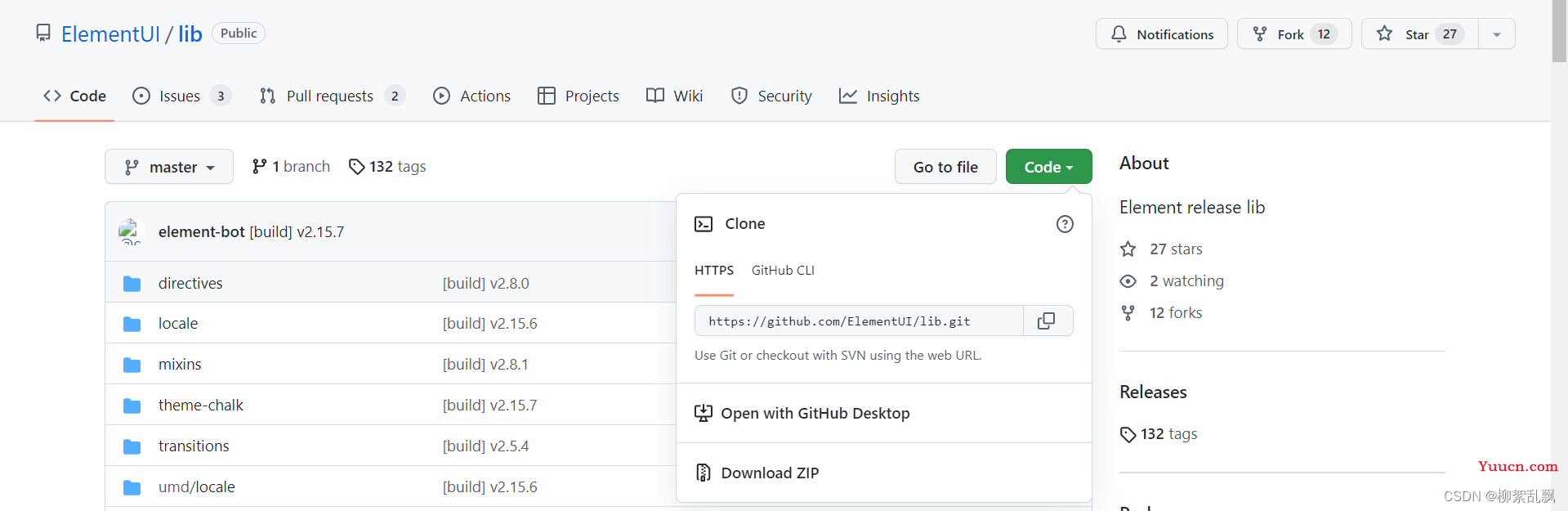Open the Wiki tab
Image resolution: width=1568 pixels, height=511 pixels.
tap(674, 96)
